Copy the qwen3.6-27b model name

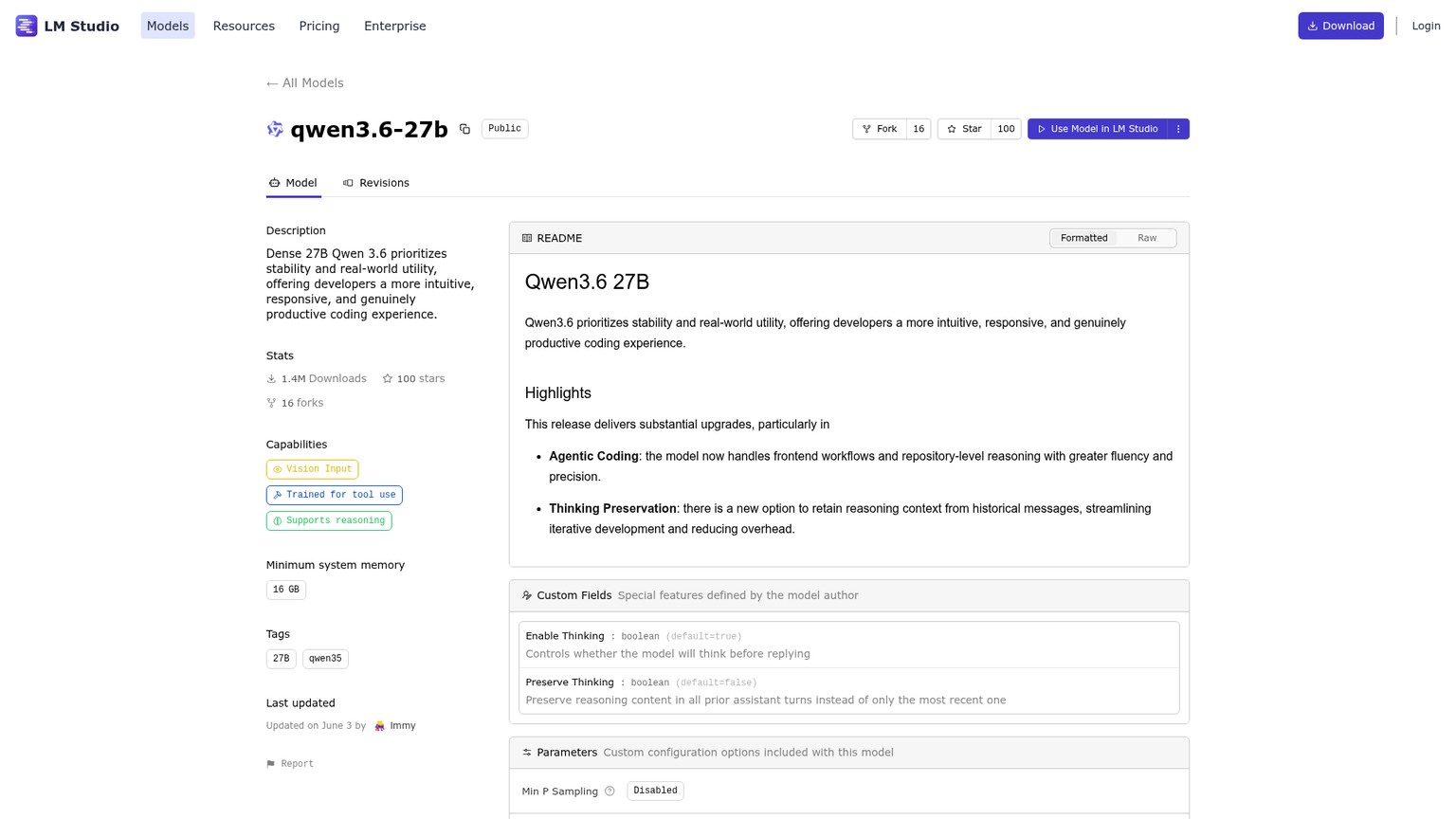point(464,129)
